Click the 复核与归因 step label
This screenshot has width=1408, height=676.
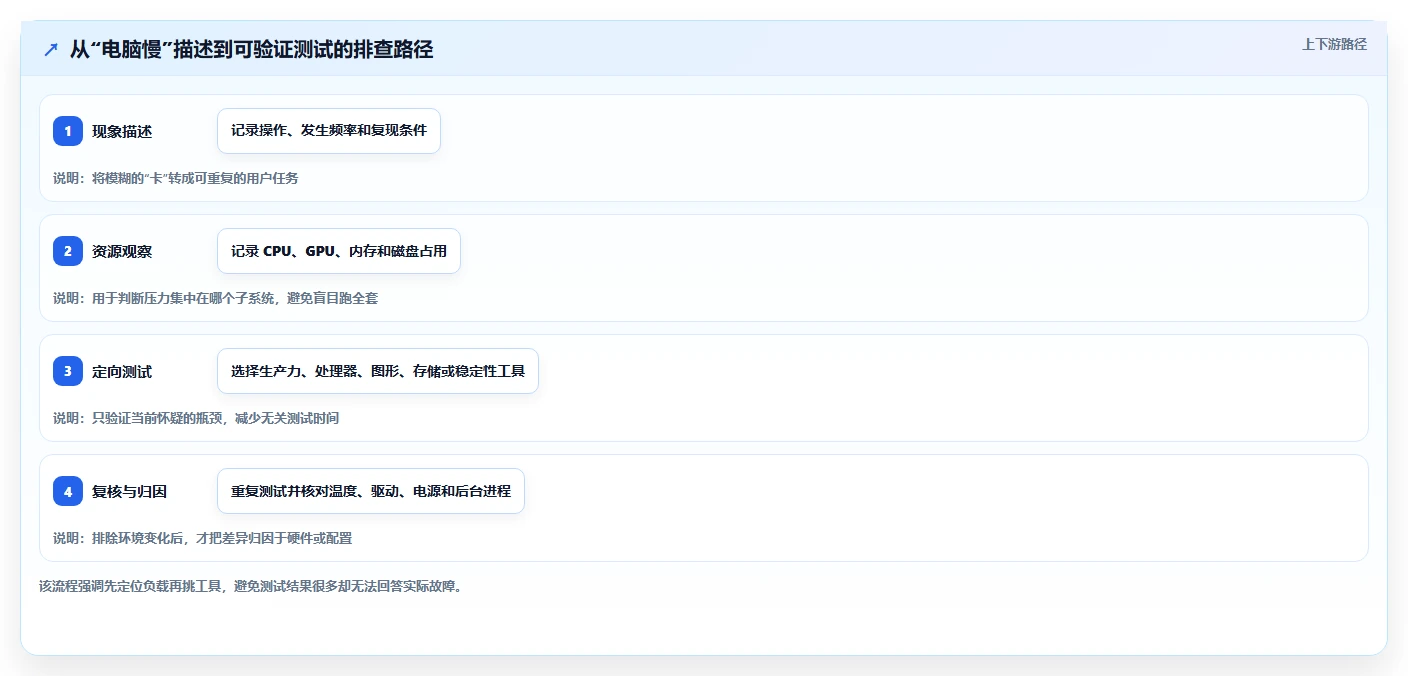[129, 491]
